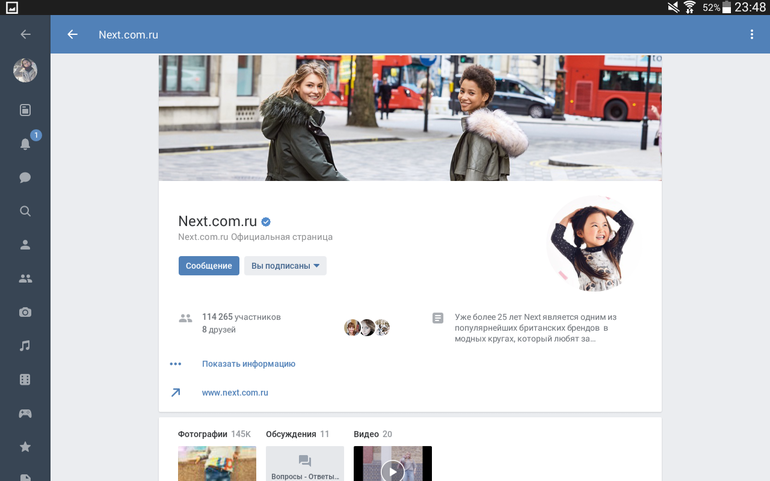The width and height of the screenshot is (770, 481).
Task: Open messages chat bubble icon
Action: coord(25,177)
